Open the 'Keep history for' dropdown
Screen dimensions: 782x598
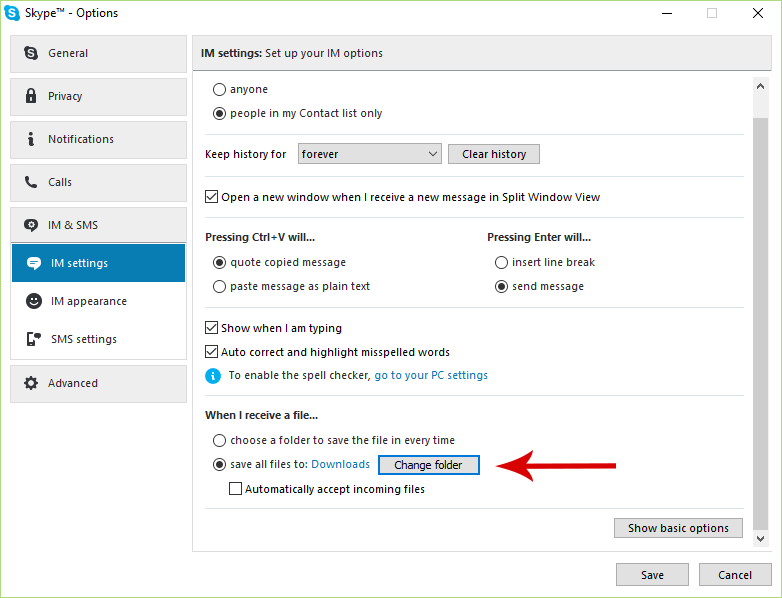coord(370,154)
